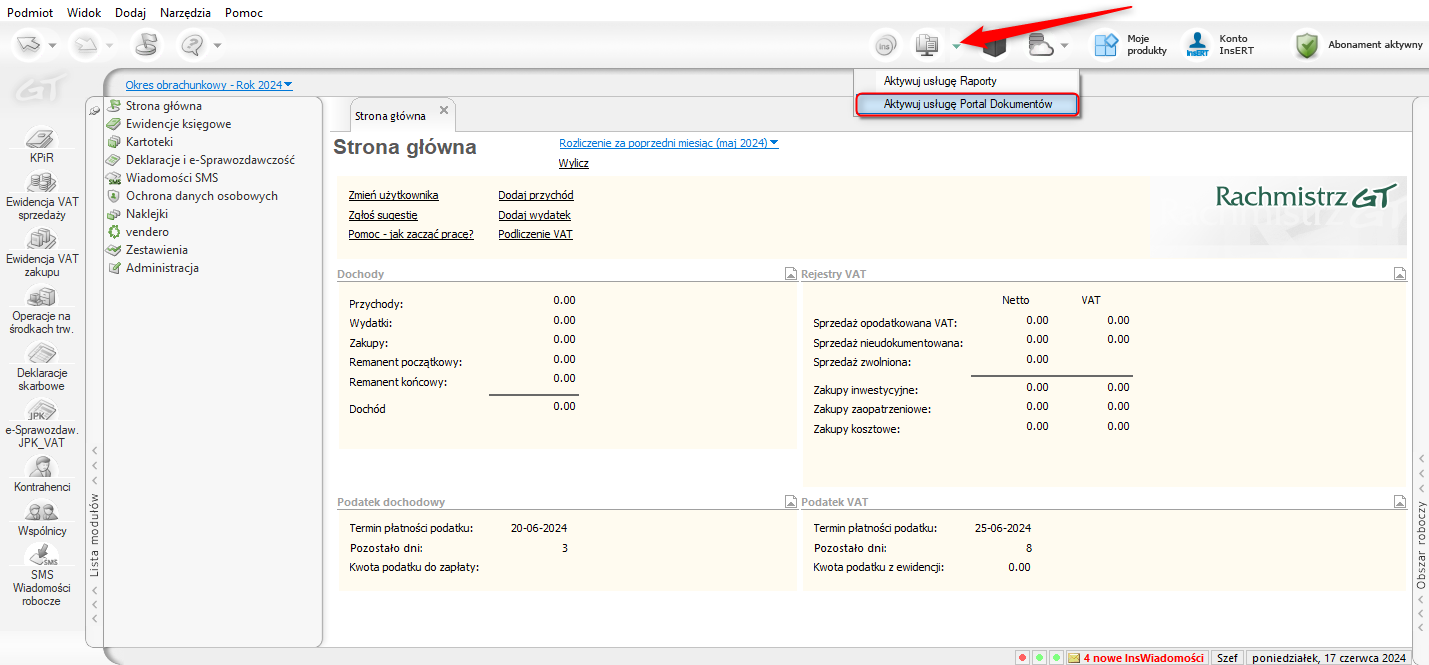Open Rozliczenie za poprzedni miesiąc dropdown

668,143
